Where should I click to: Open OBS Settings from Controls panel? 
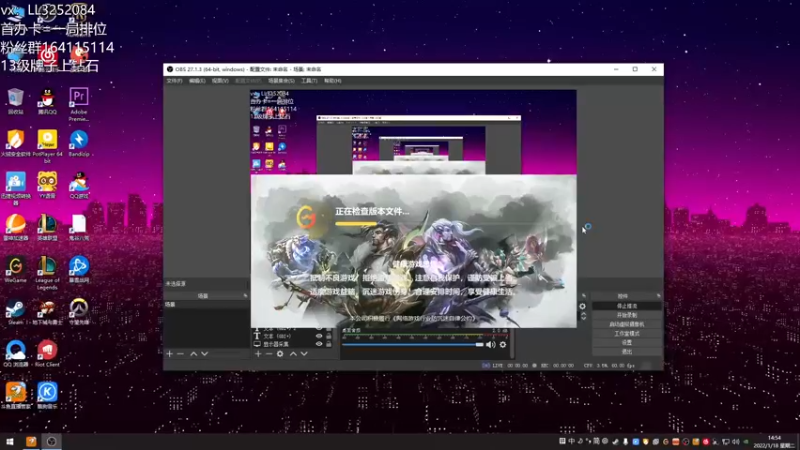point(627,343)
